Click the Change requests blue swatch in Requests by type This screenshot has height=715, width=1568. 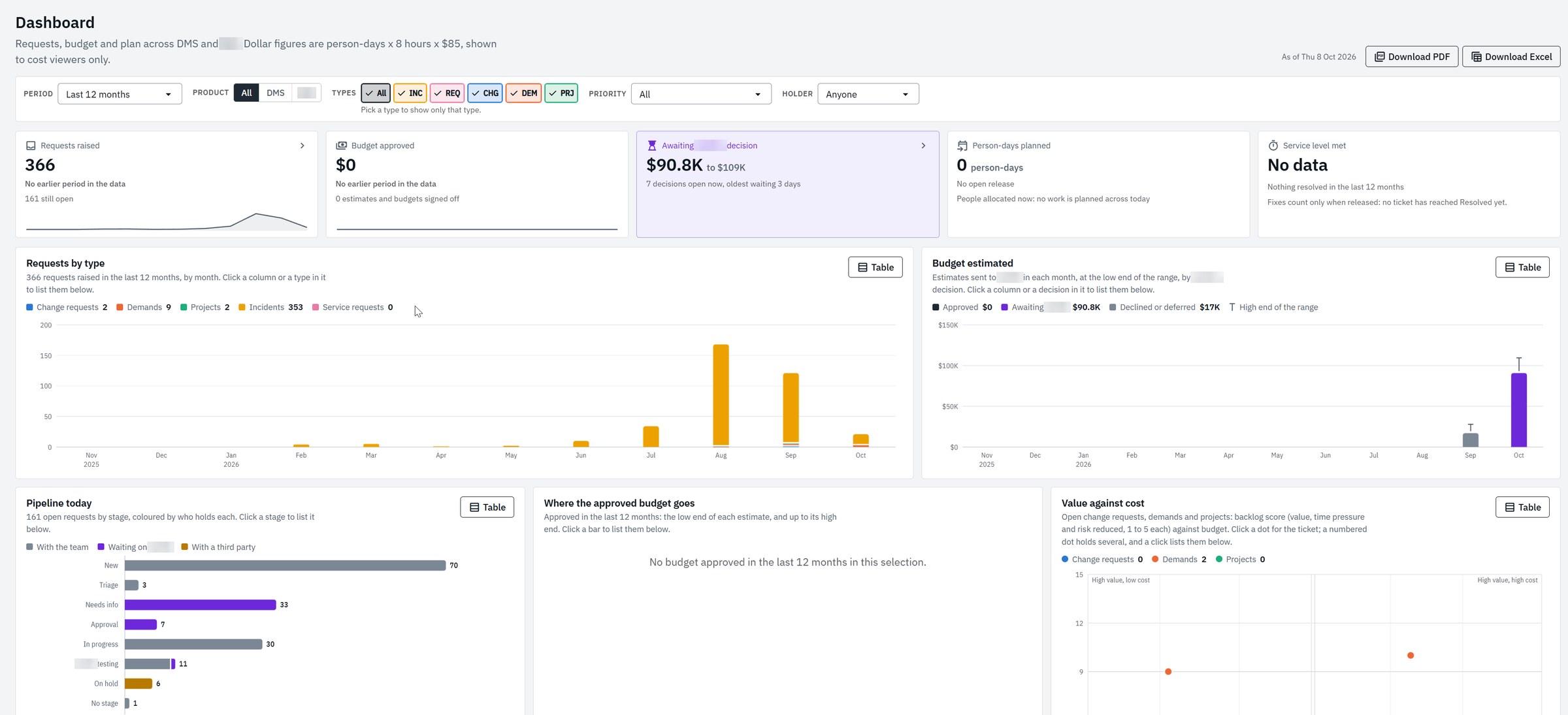[29, 308]
